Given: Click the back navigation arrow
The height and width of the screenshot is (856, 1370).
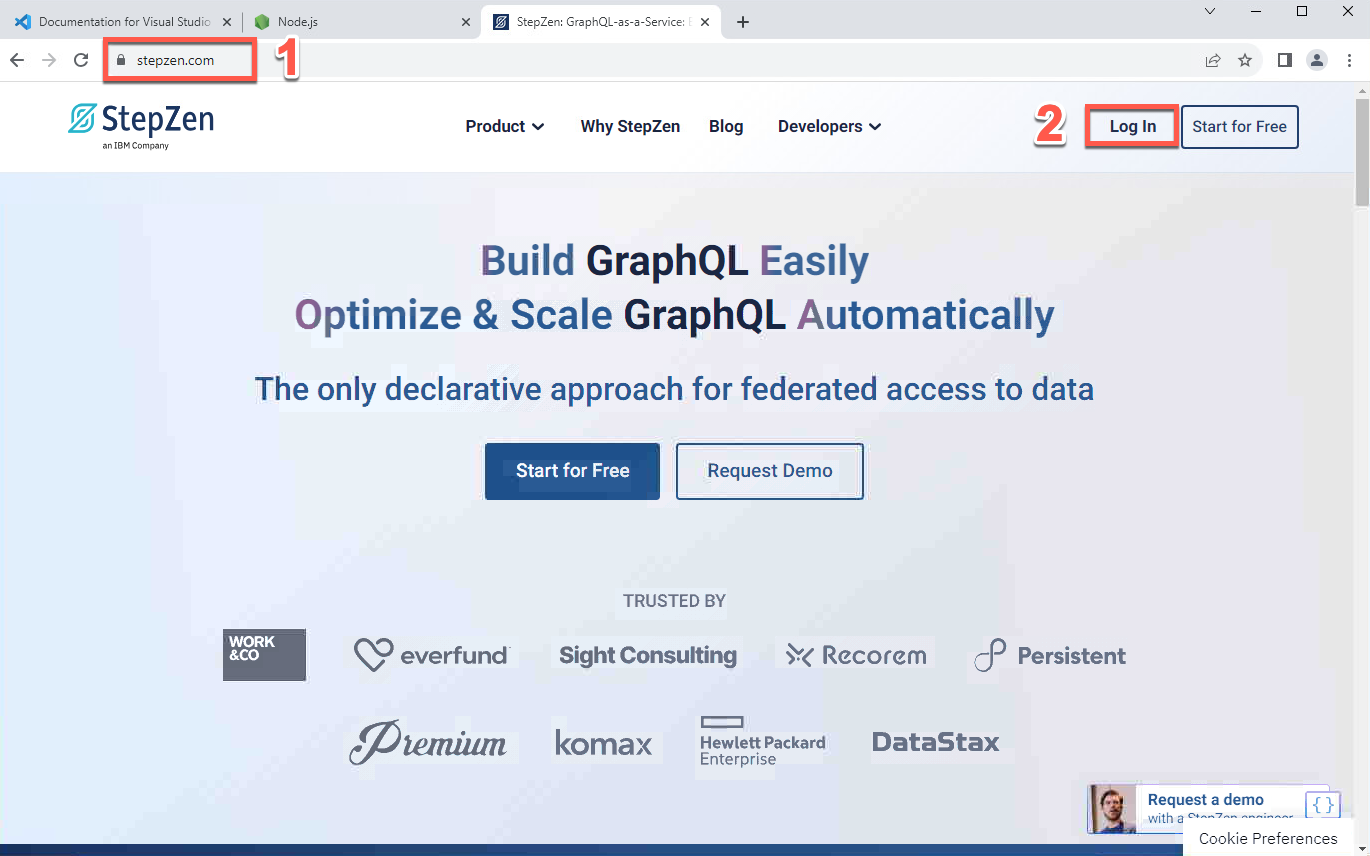Looking at the screenshot, I should 17,60.
